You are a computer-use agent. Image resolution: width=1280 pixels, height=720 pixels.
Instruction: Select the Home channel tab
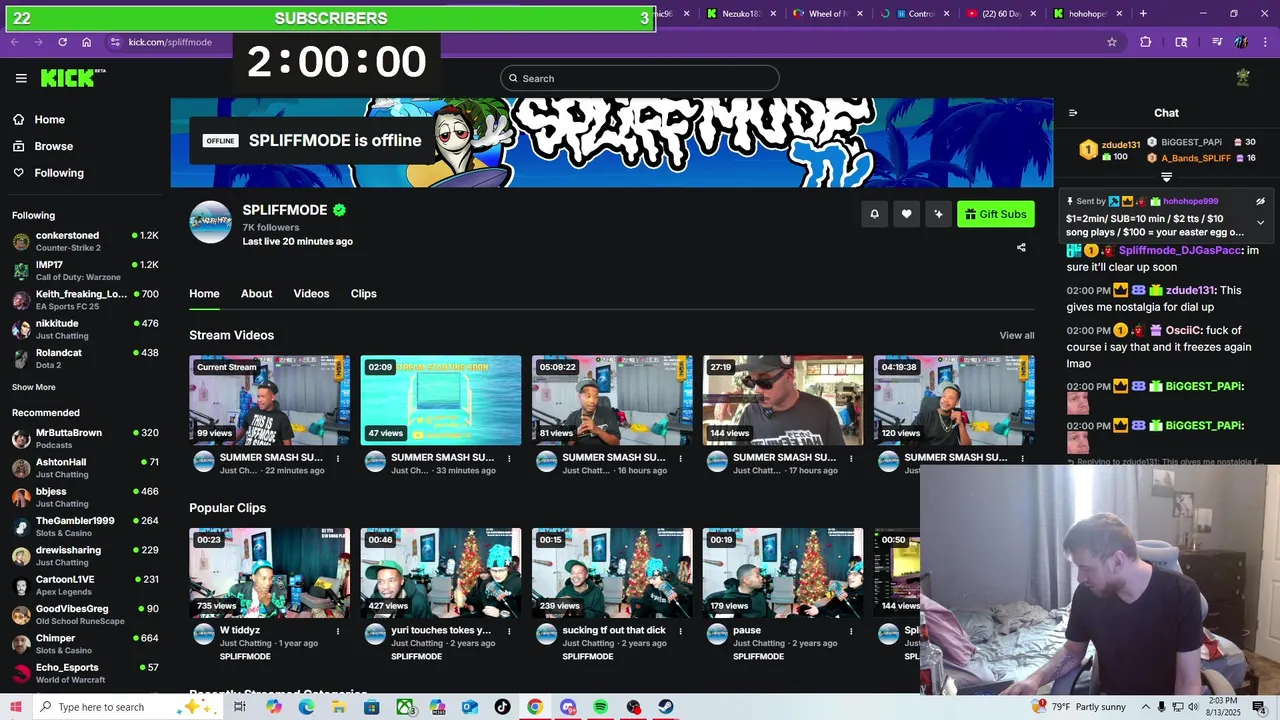coord(204,293)
